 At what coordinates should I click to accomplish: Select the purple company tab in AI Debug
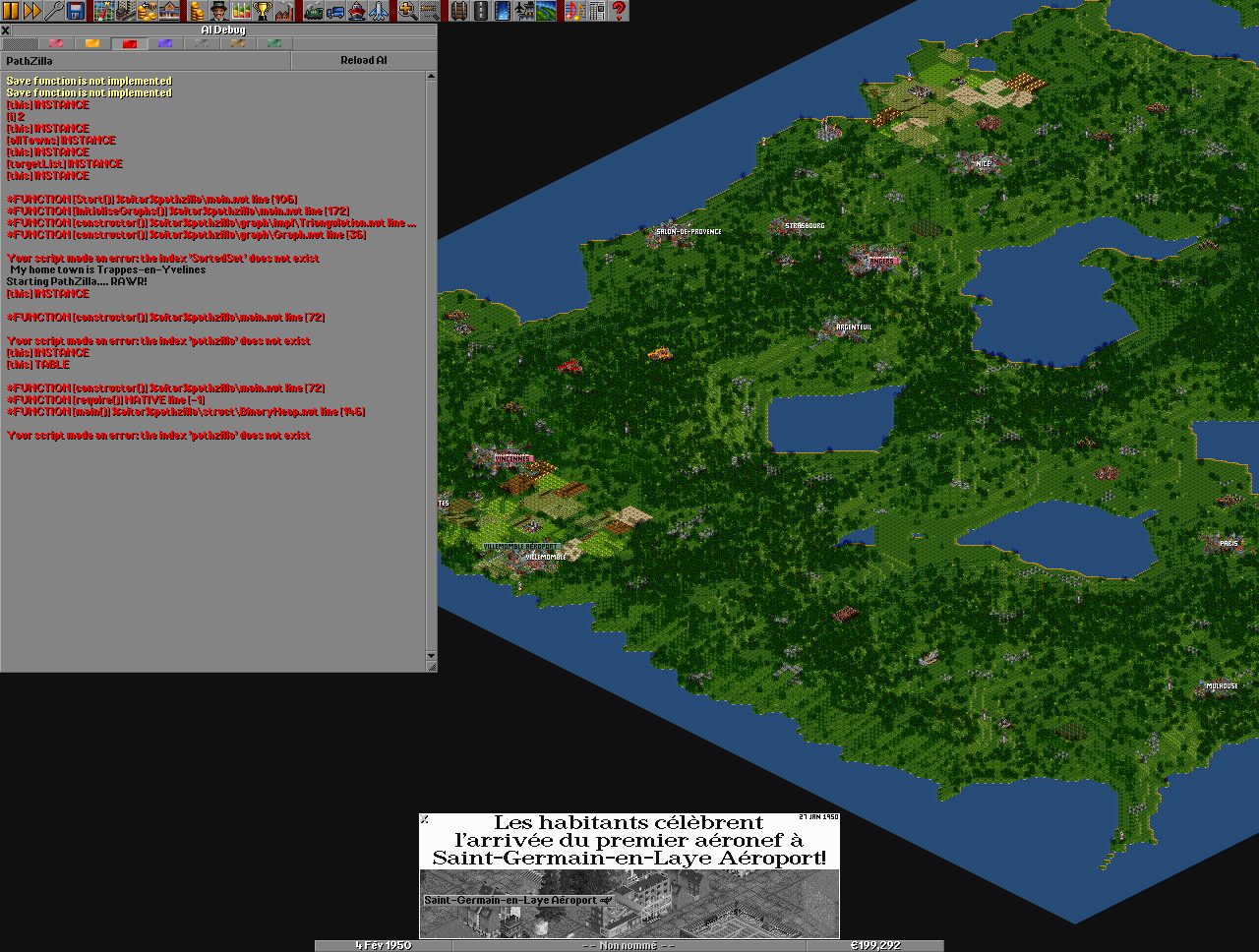[x=165, y=43]
